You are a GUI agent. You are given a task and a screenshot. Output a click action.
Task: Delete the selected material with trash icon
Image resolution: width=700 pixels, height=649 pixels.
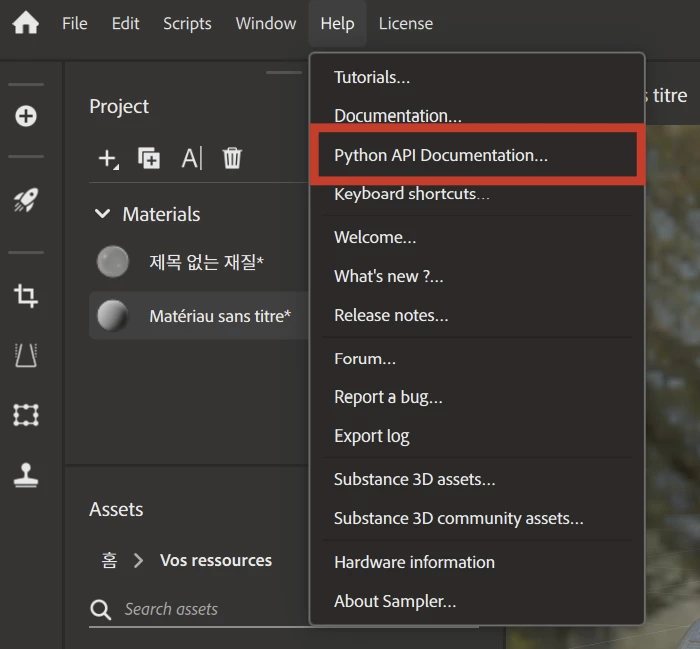click(232, 158)
